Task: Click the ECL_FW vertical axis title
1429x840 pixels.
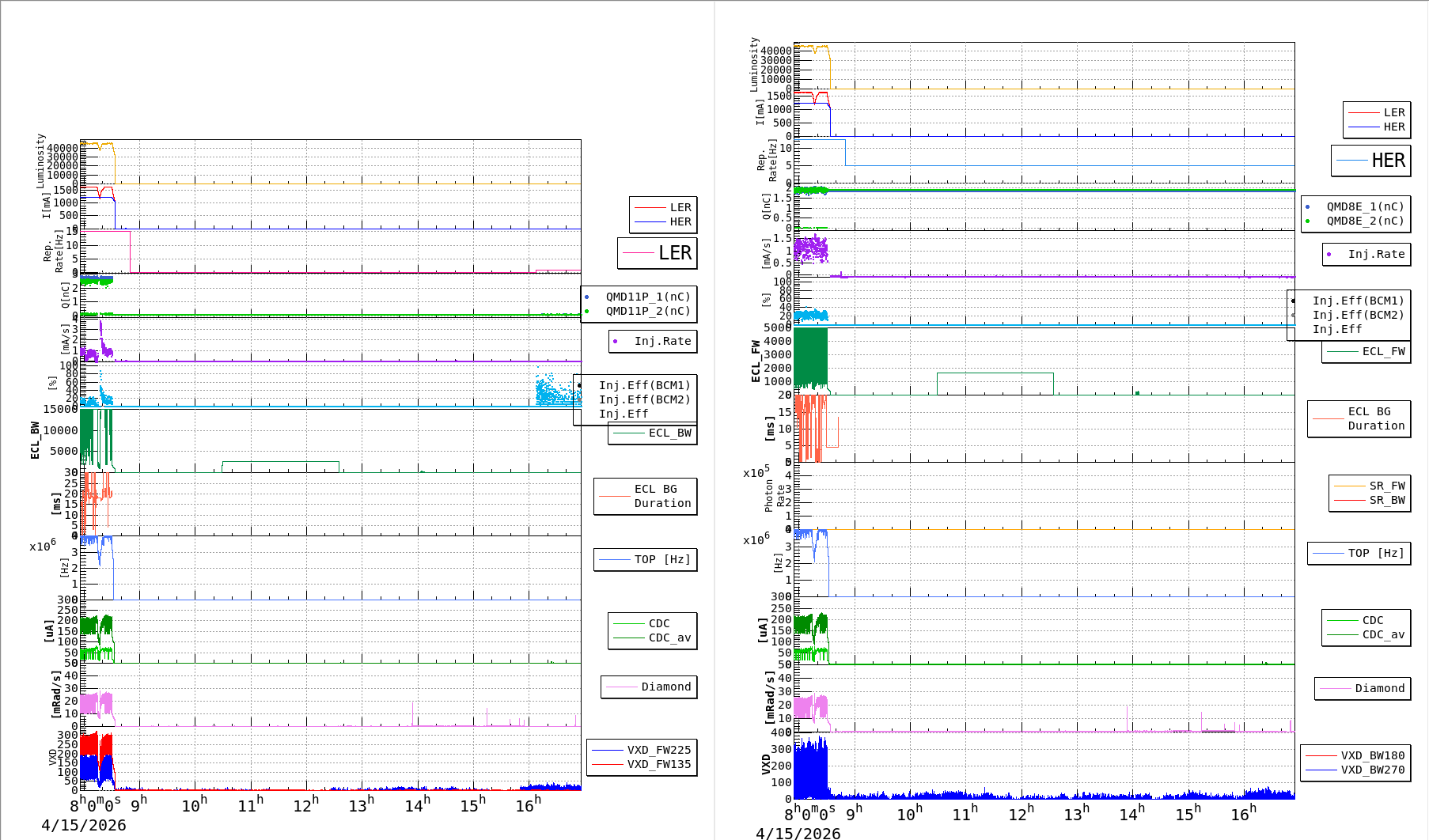Action: 756,361
